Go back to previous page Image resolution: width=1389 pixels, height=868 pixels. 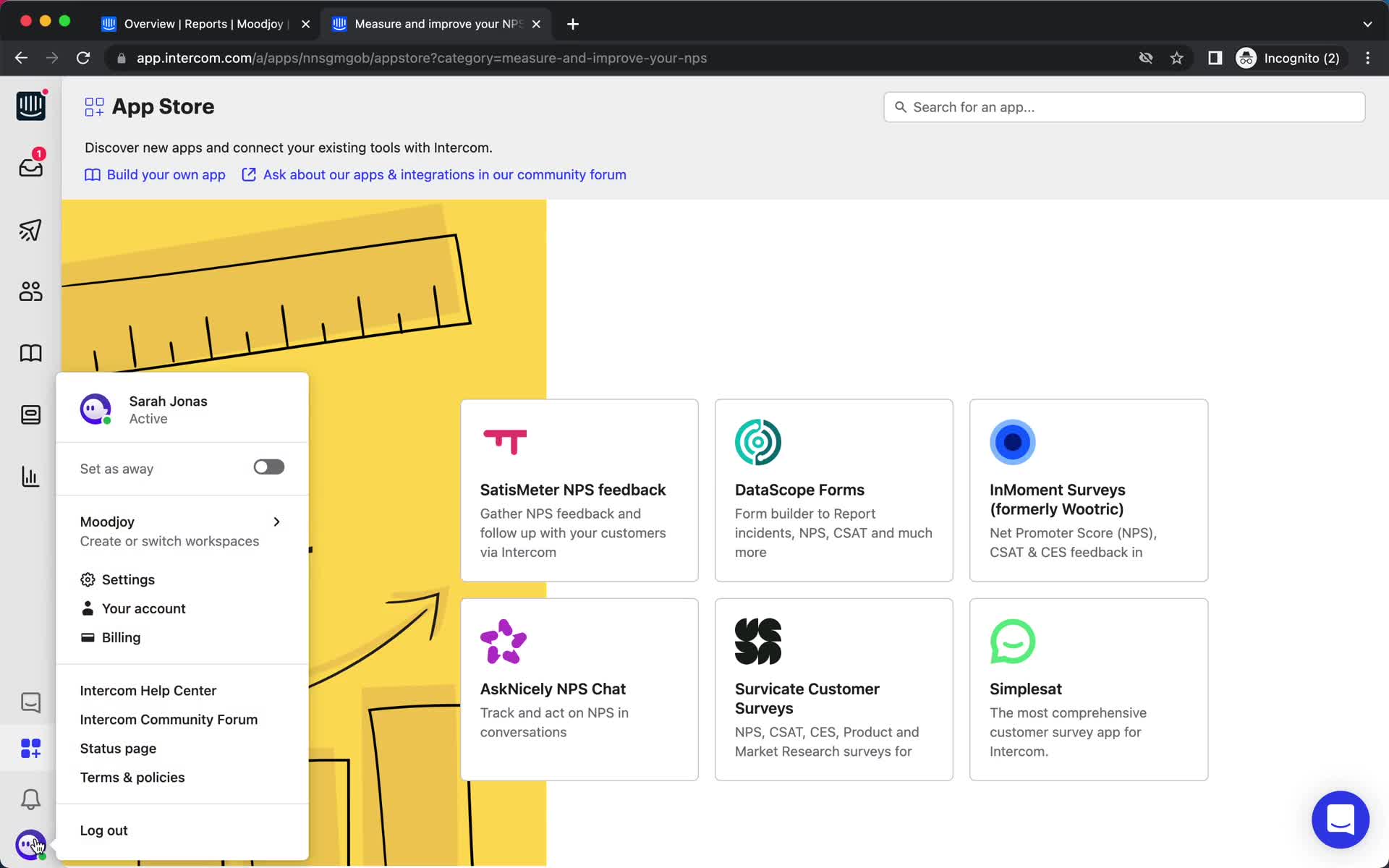point(22,58)
